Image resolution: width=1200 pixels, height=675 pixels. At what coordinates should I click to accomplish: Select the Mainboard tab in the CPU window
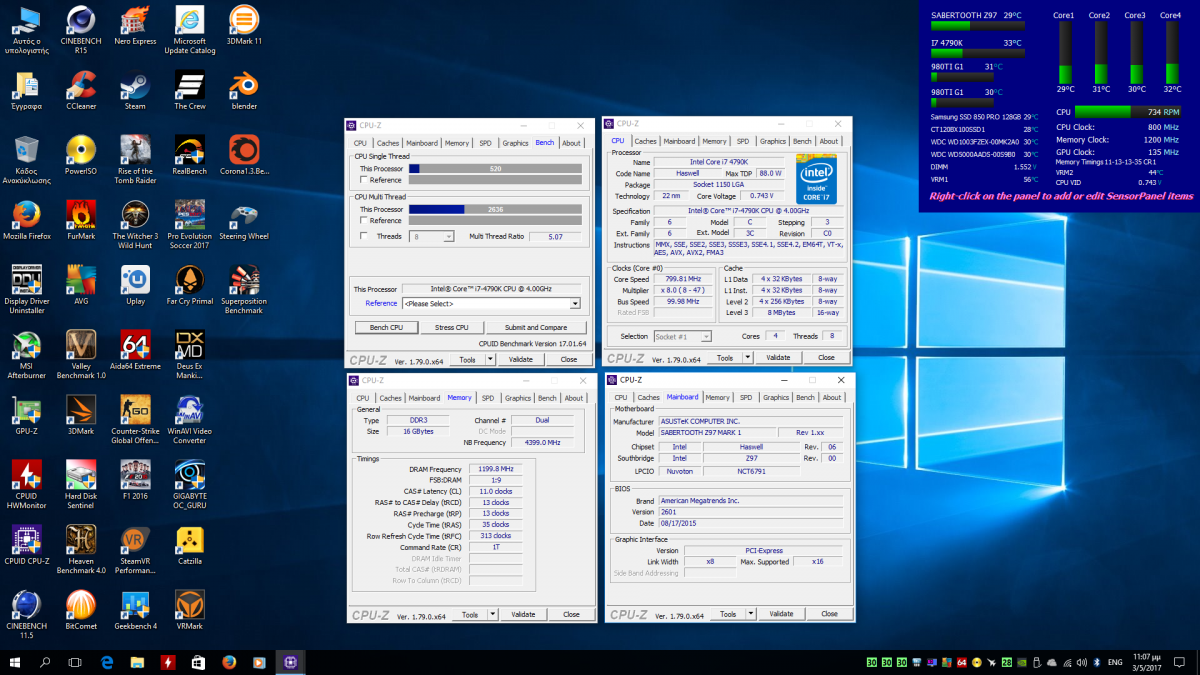point(679,141)
